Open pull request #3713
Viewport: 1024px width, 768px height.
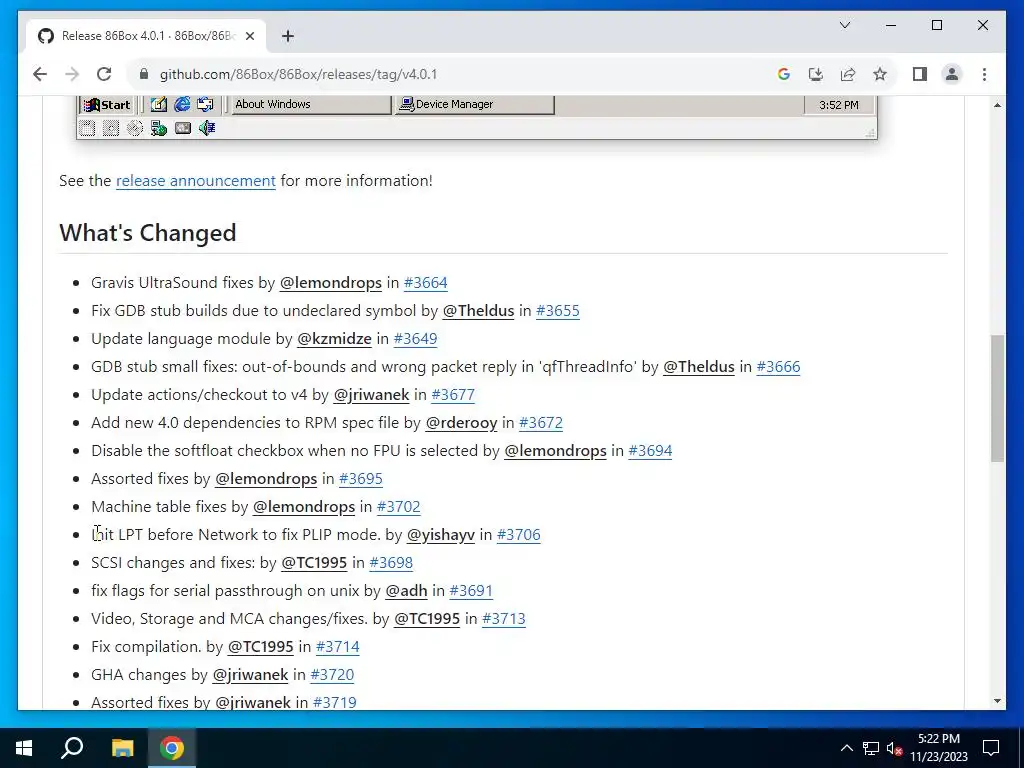504,619
